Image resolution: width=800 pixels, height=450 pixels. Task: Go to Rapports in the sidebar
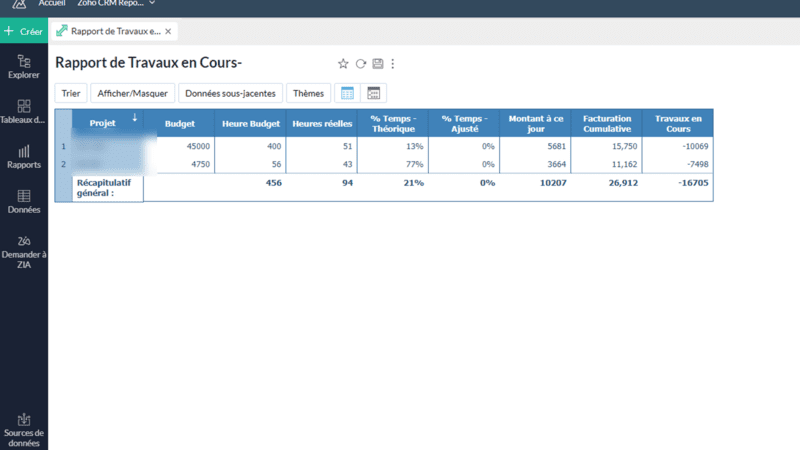pos(24,156)
